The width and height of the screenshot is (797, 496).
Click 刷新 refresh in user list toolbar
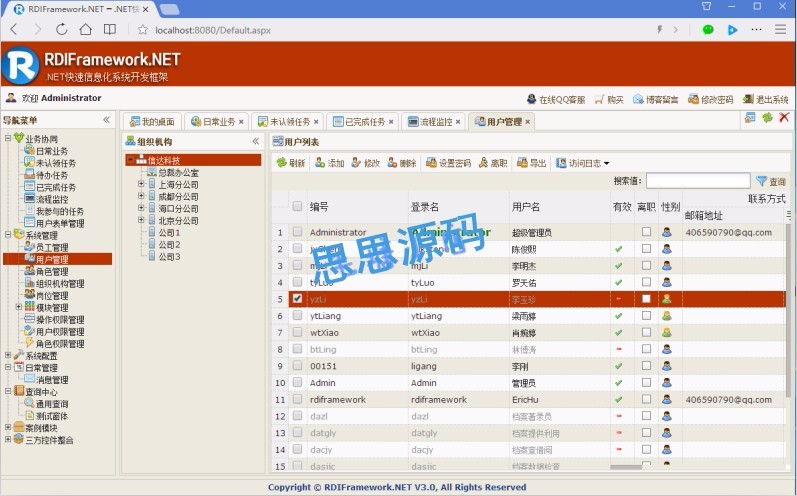[291, 163]
